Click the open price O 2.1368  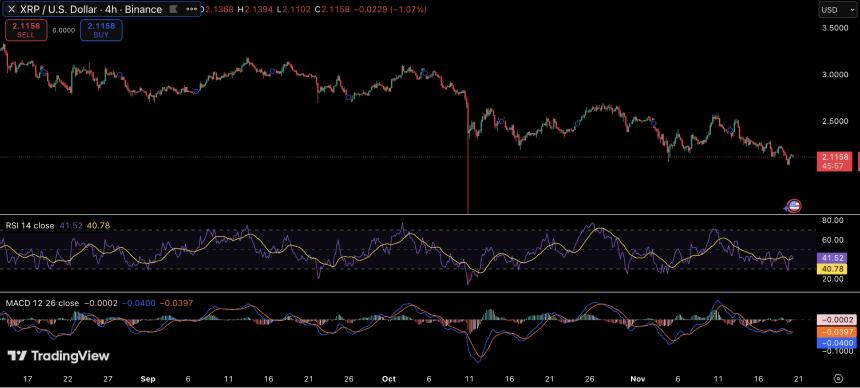click(x=217, y=9)
